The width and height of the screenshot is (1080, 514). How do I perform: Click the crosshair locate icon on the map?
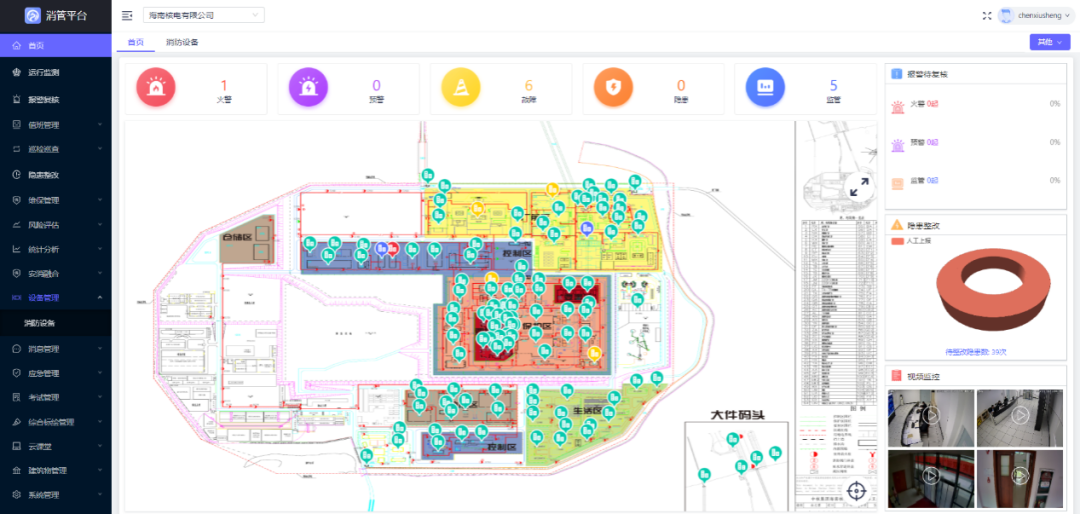(857, 490)
